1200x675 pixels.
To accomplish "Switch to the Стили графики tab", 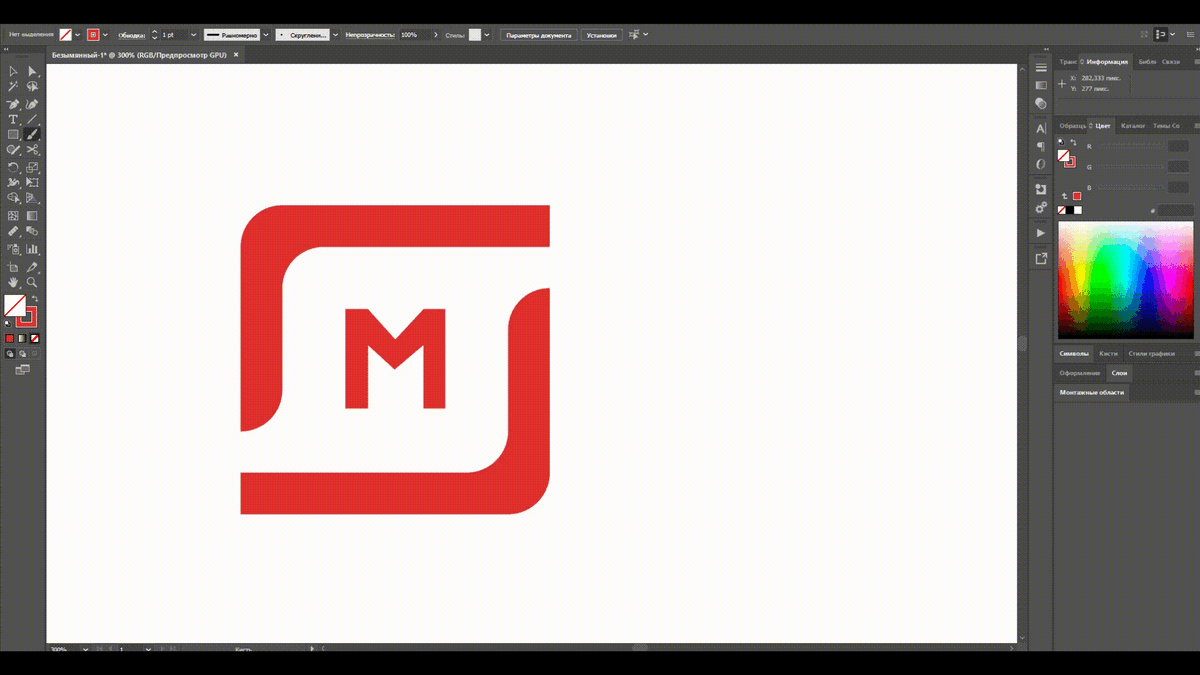I will pos(1151,353).
